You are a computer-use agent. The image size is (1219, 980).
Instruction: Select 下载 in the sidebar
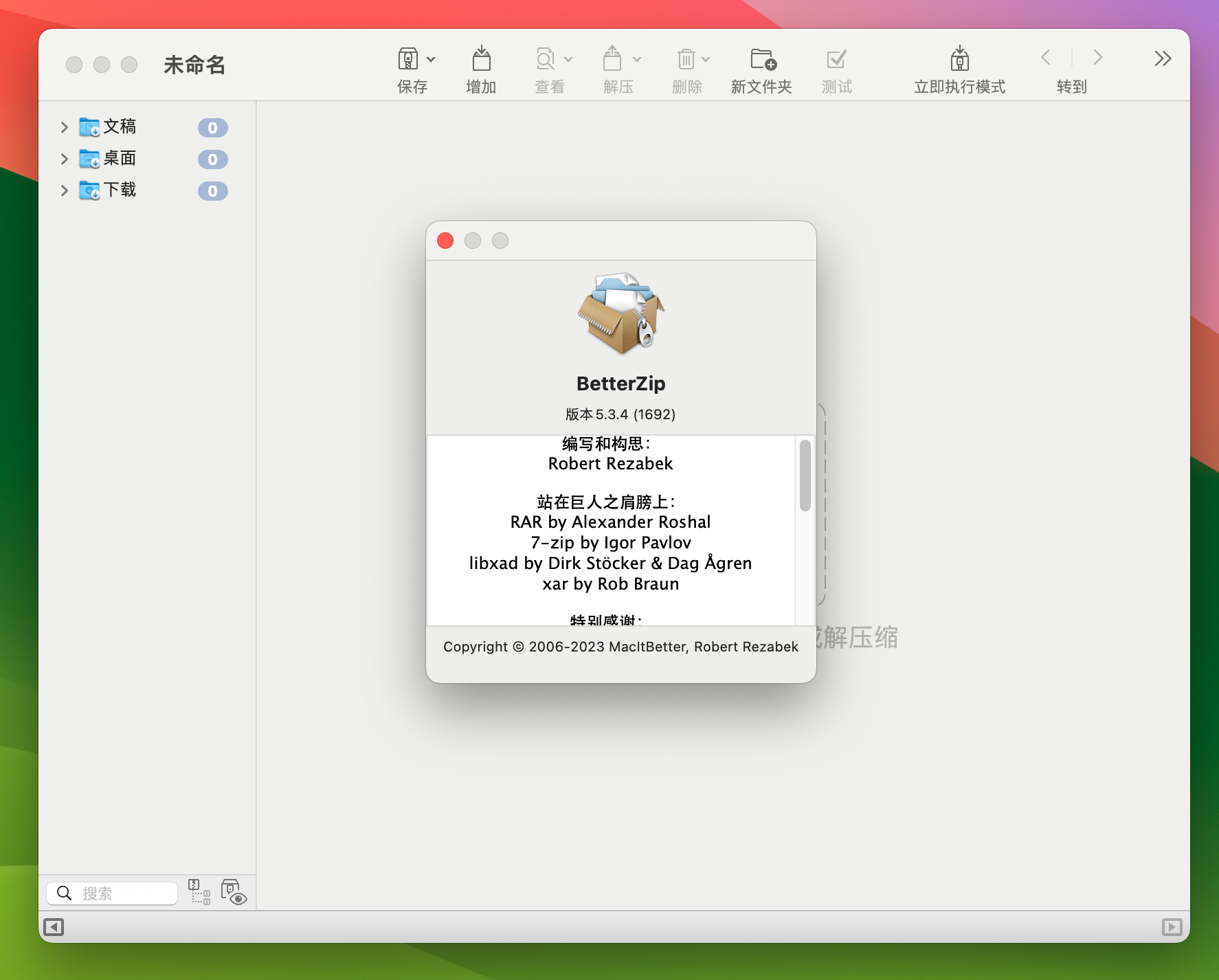pyautogui.click(x=120, y=190)
